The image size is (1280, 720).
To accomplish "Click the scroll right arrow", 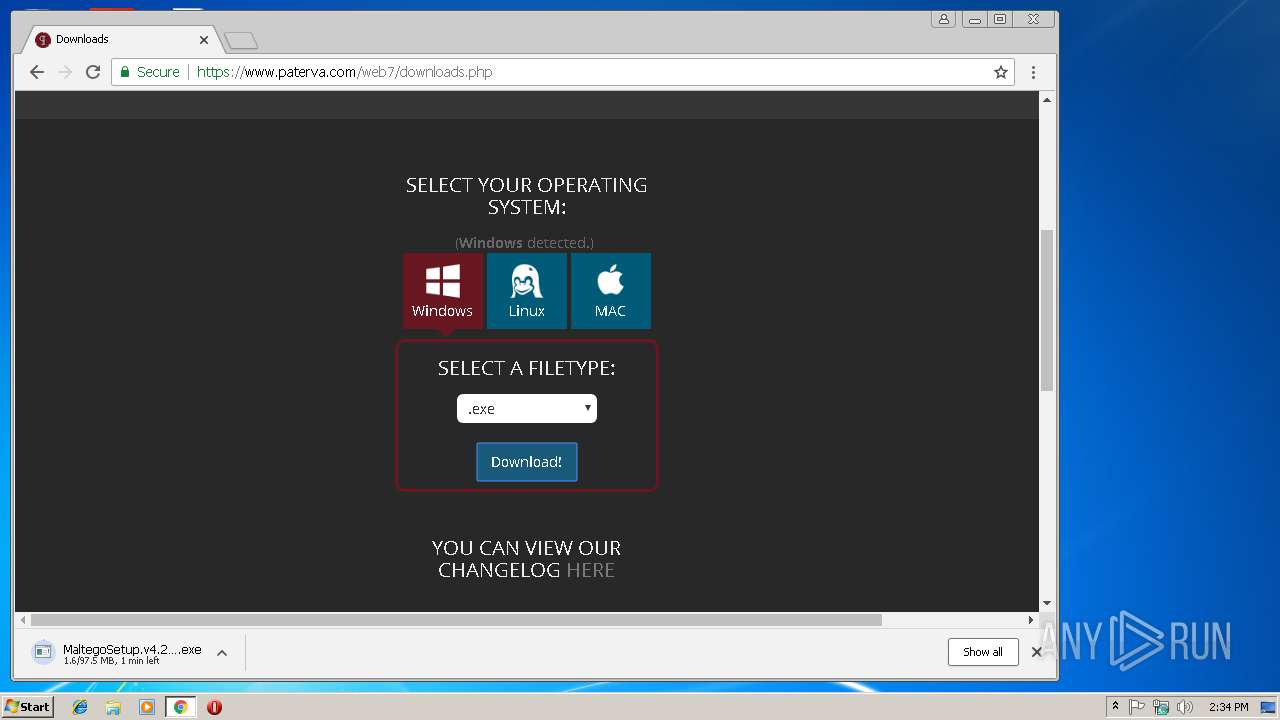I will click(1031, 620).
